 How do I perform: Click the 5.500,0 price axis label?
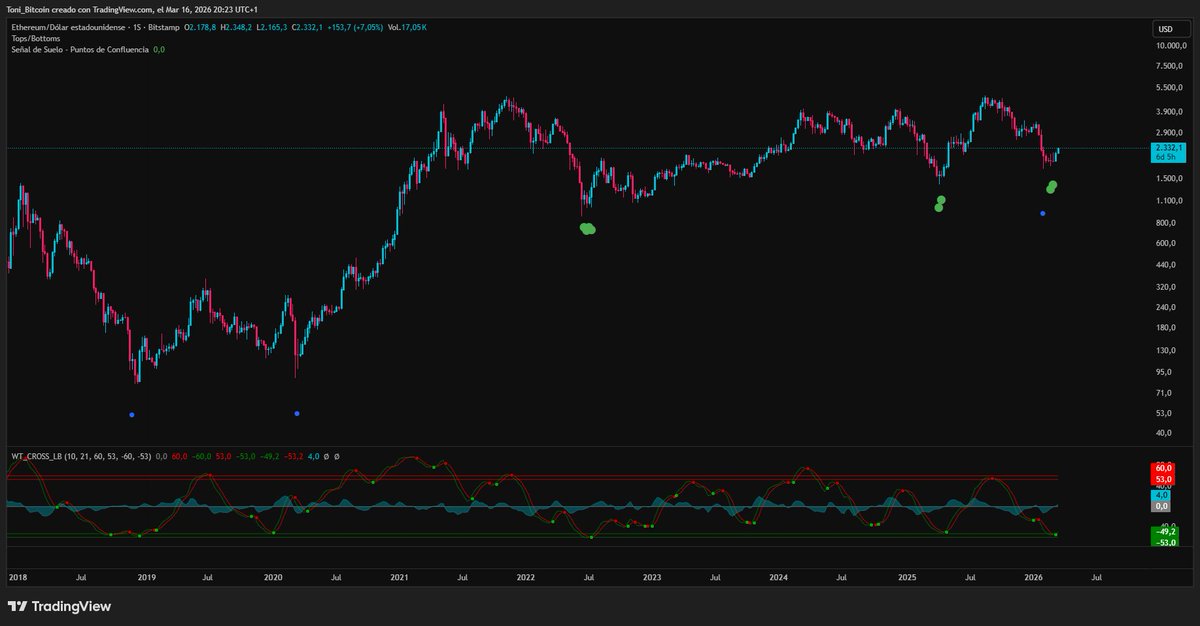[1169, 88]
